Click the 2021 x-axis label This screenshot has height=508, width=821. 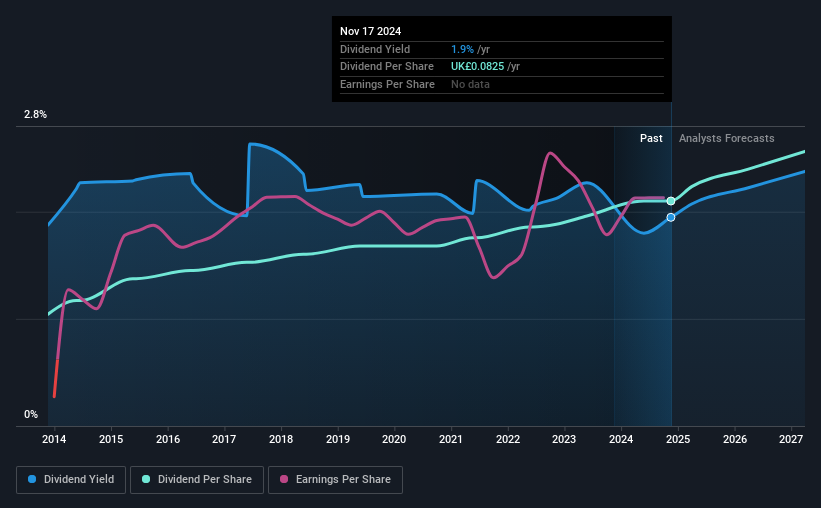[x=451, y=439]
